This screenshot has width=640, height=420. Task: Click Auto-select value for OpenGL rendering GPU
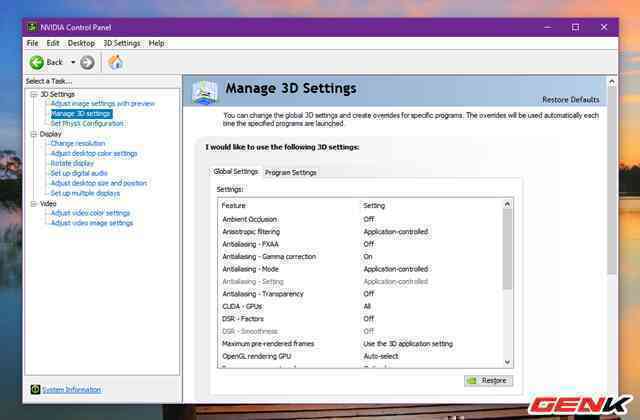click(381, 356)
